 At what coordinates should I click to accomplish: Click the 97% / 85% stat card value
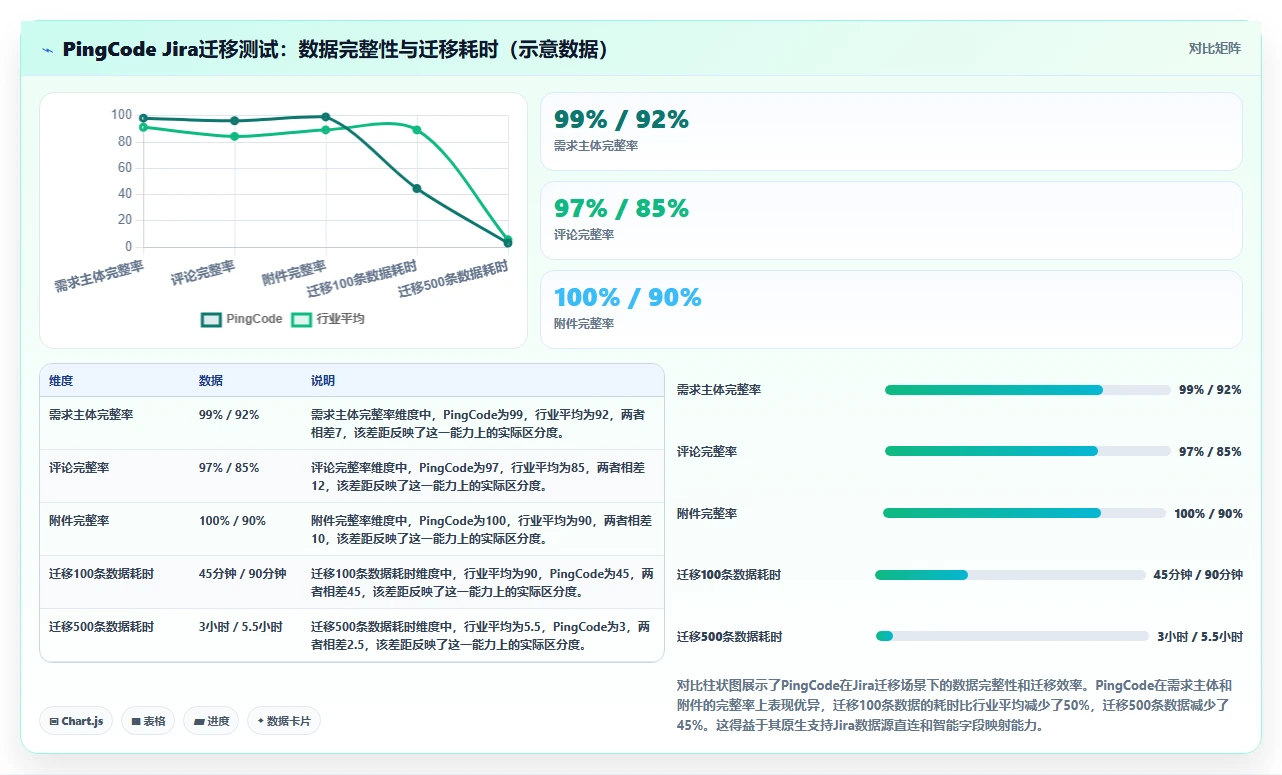pyautogui.click(x=621, y=208)
